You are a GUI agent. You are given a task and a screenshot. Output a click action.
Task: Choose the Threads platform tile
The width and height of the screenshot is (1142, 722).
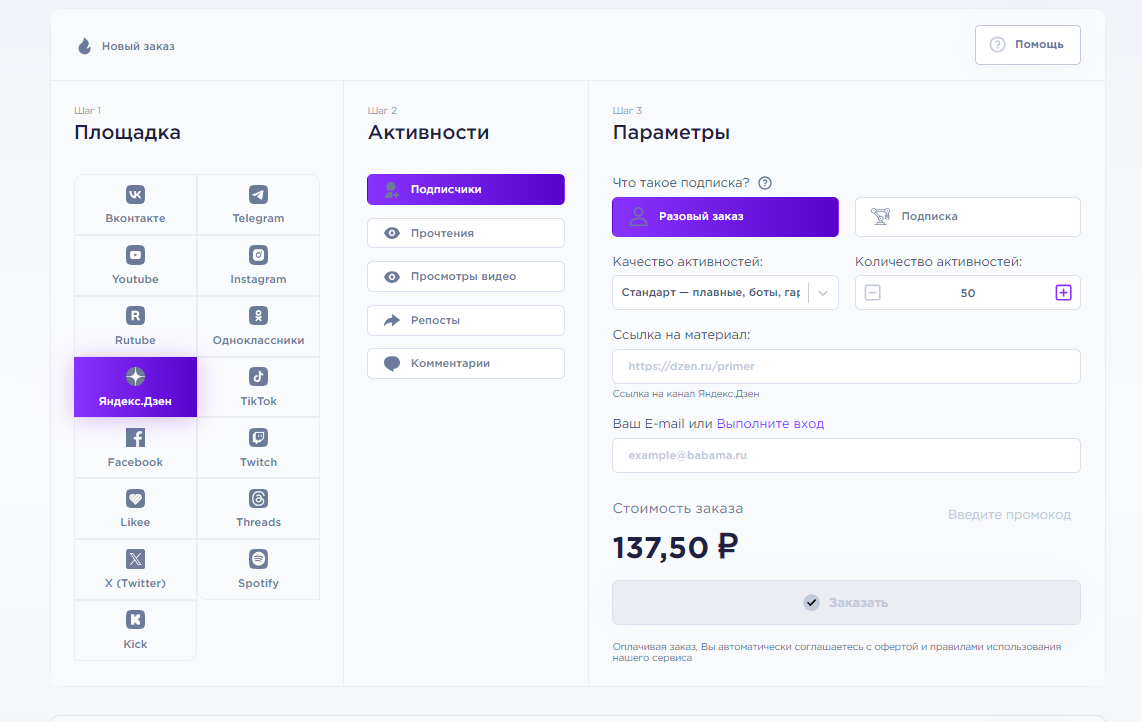coord(259,509)
